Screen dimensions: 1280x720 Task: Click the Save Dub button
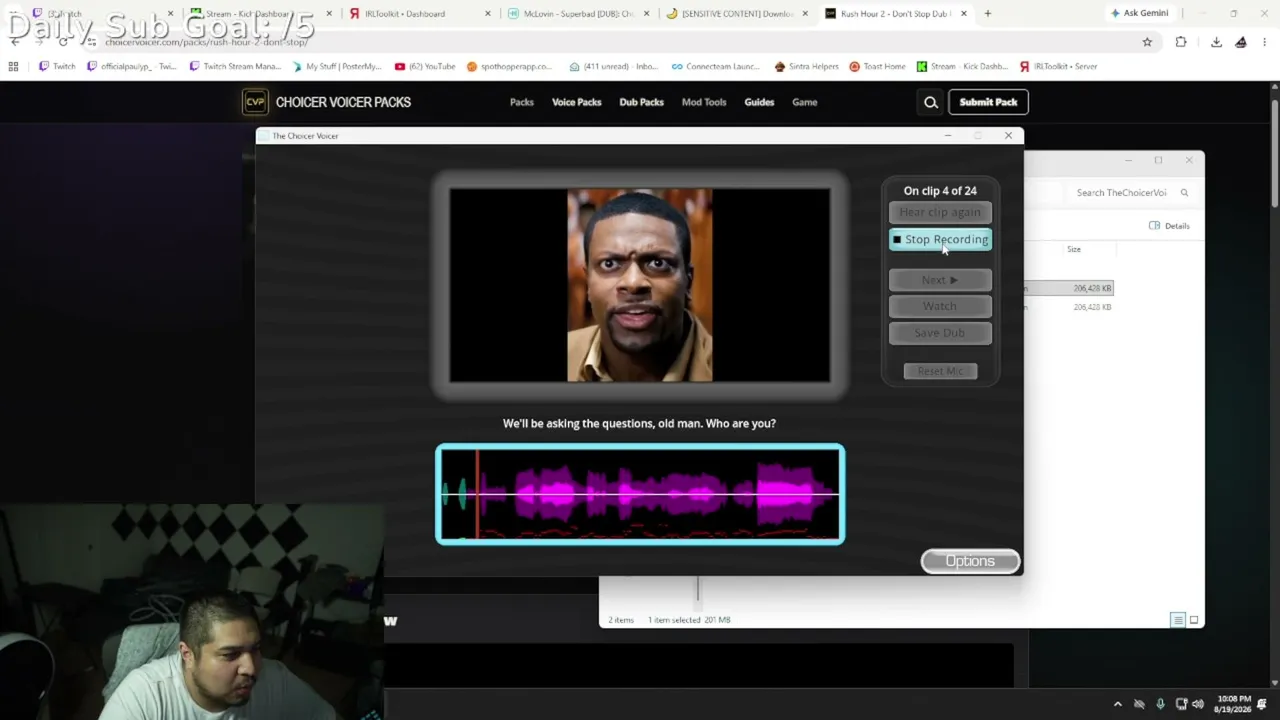(940, 333)
